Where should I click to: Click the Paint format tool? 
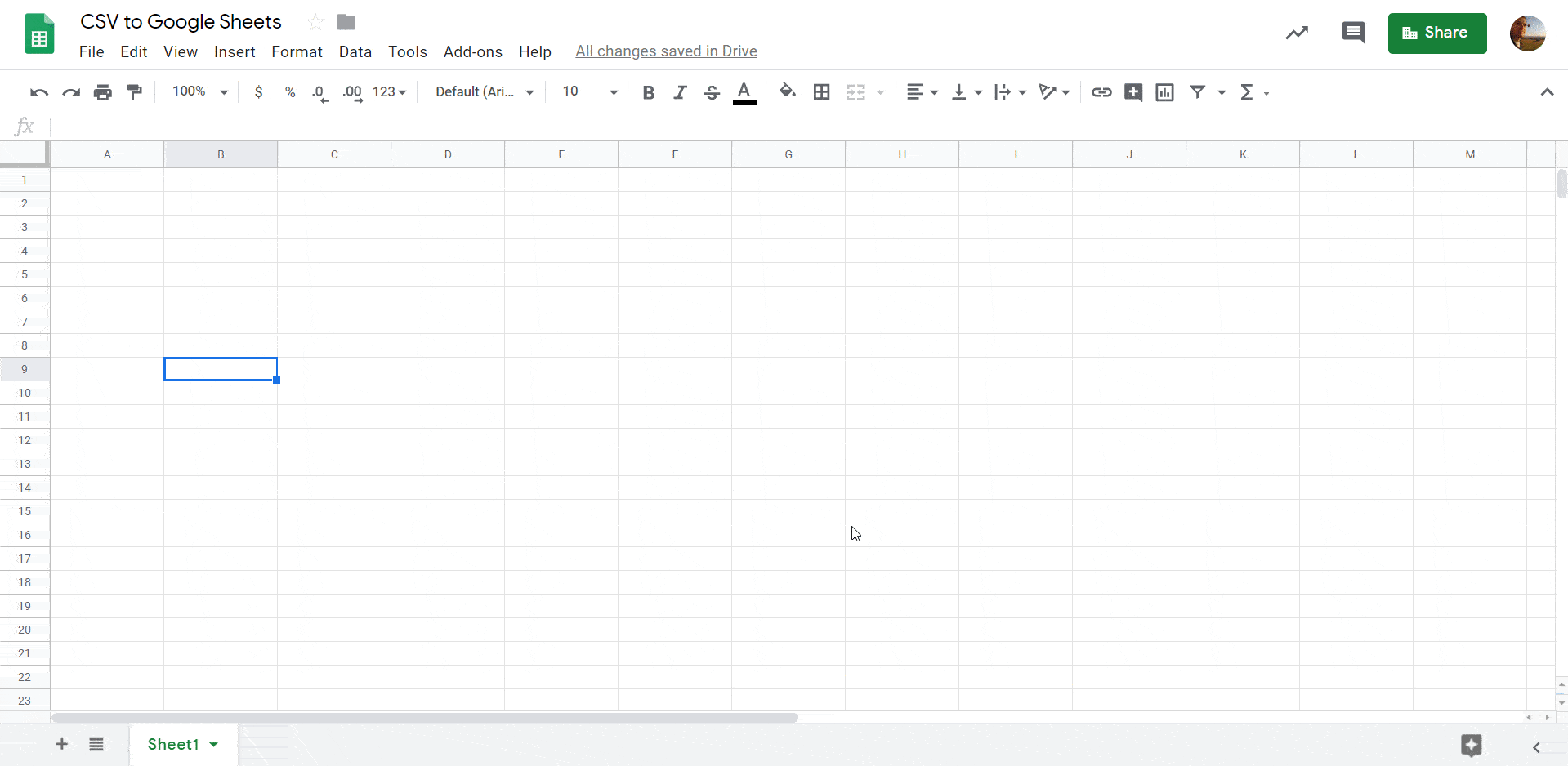(x=134, y=91)
